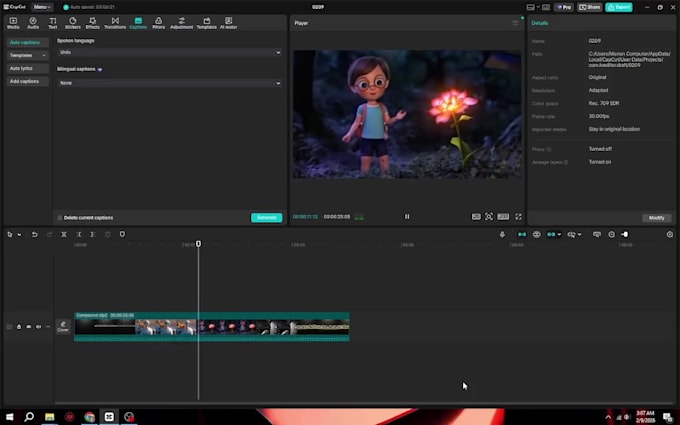
Task: Select the timeline pointer tool
Action: click(10, 234)
